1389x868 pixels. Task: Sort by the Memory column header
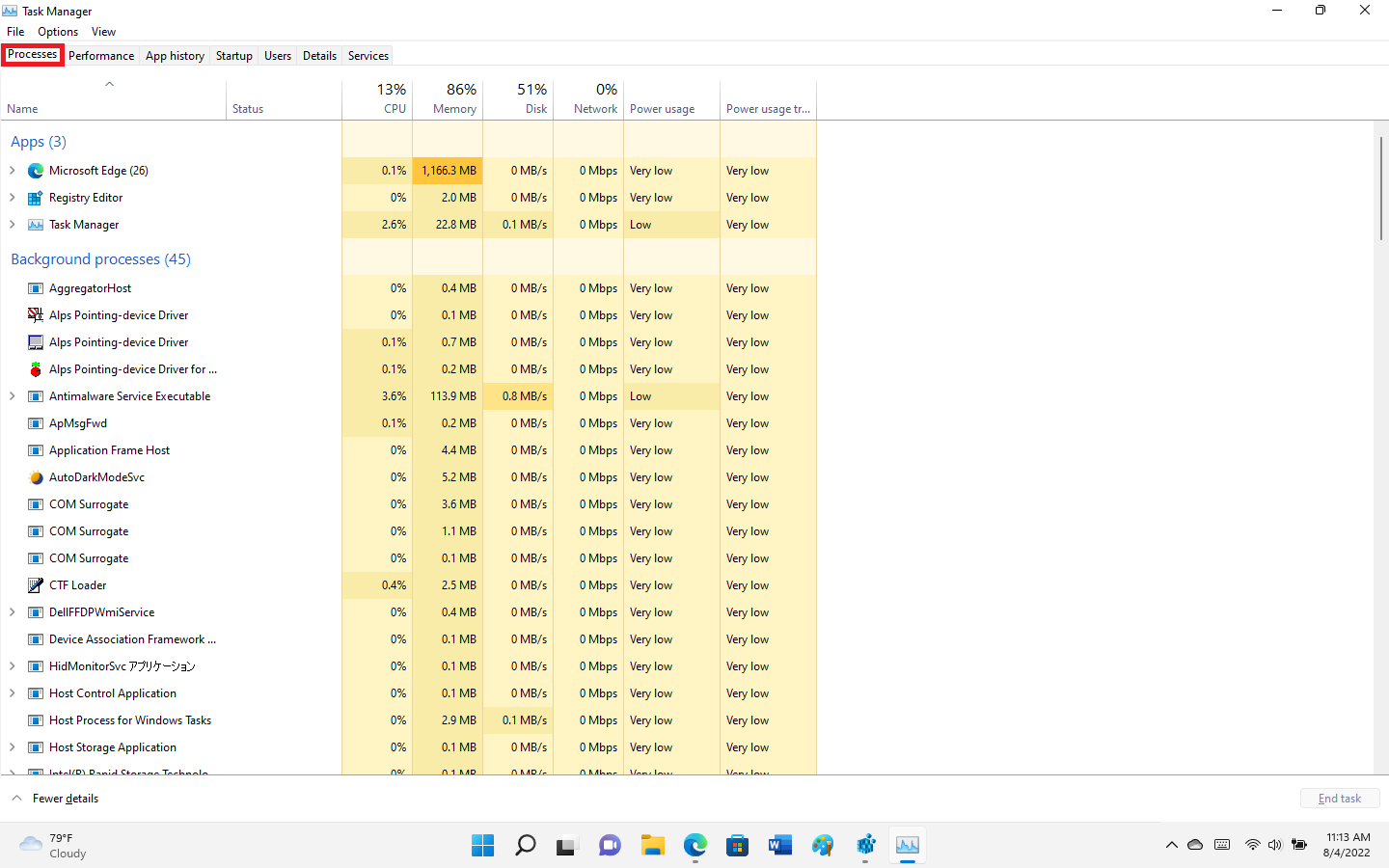(x=448, y=98)
